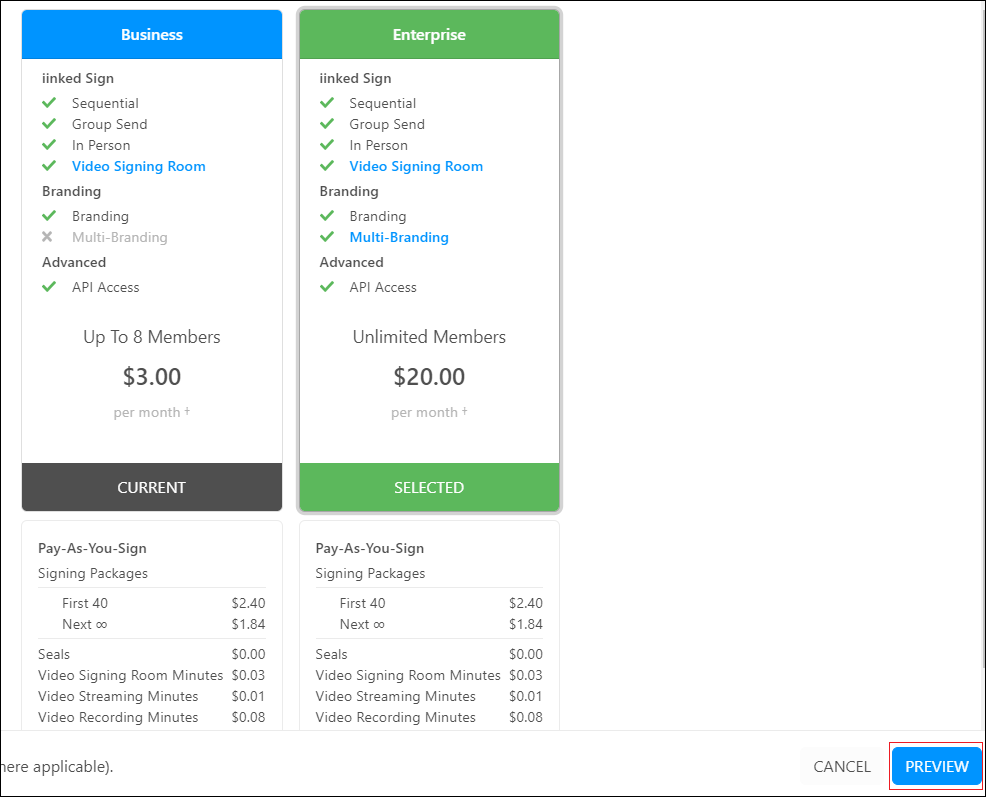The width and height of the screenshot is (986, 797).
Task: Click the Enterprise plan header
Action: point(429,35)
